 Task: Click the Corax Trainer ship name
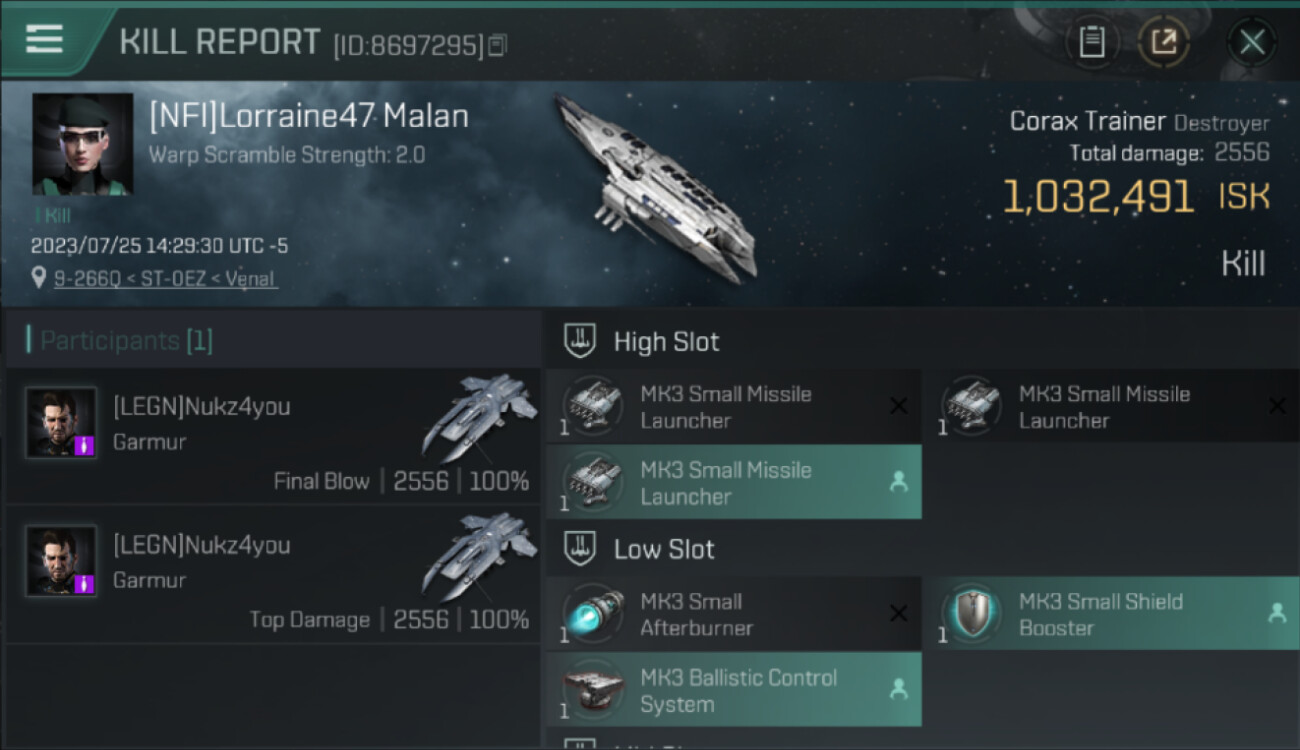[x=1087, y=122]
